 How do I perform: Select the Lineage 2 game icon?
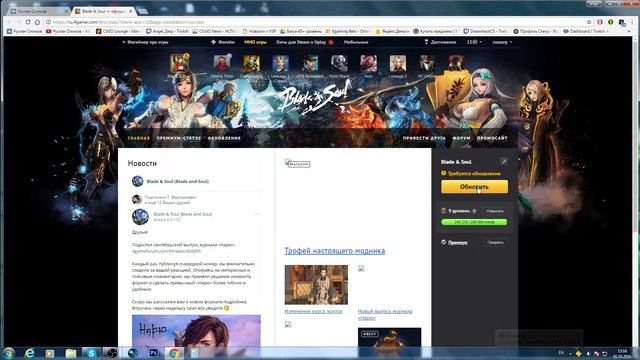click(398, 64)
